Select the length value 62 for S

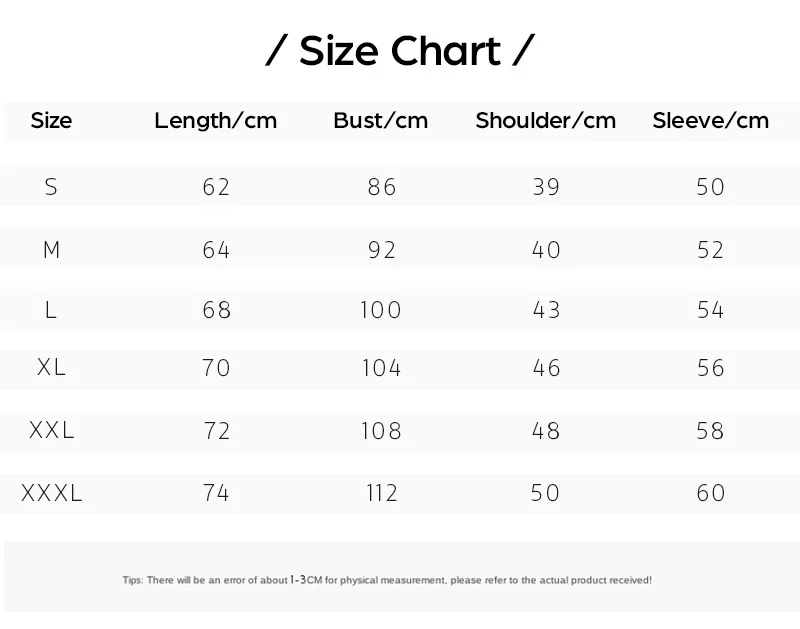pyautogui.click(x=216, y=187)
